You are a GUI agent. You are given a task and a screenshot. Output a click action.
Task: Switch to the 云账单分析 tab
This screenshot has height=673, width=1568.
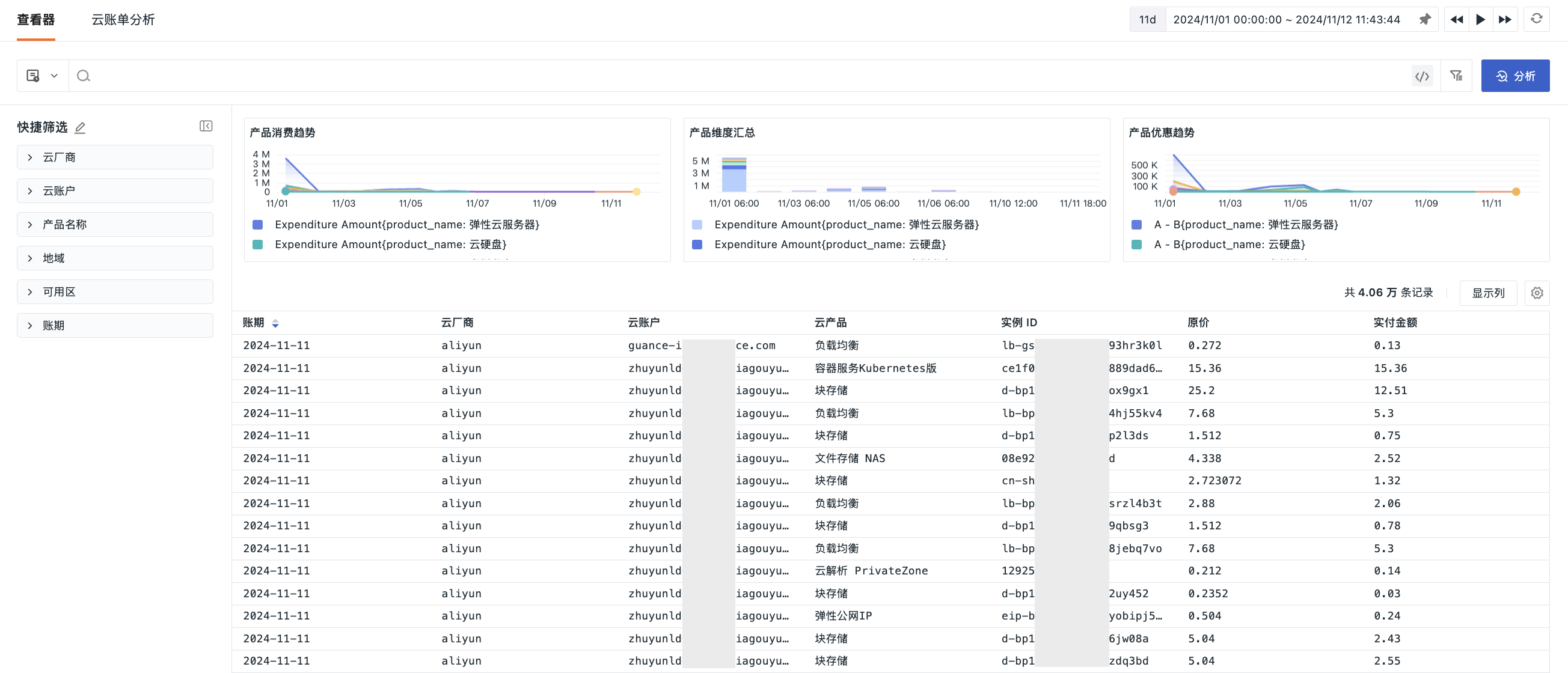pos(123,19)
